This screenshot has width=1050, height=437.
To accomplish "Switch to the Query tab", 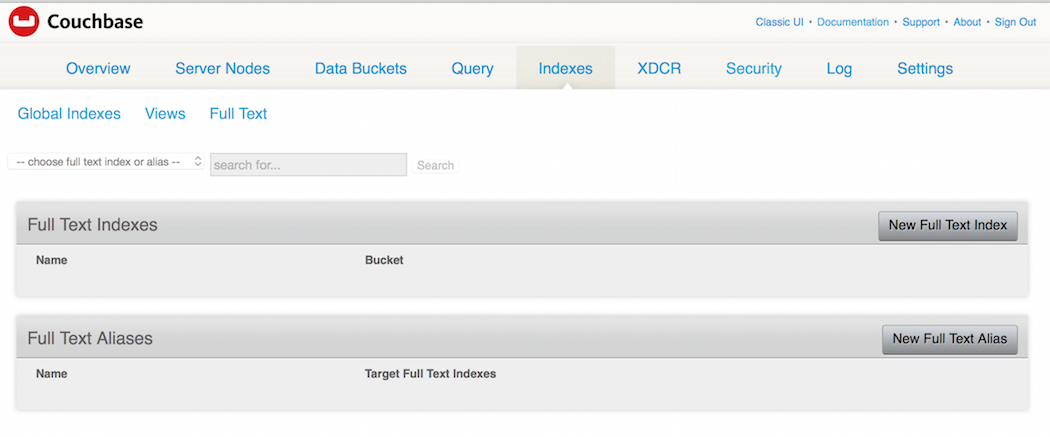I will tap(472, 68).
